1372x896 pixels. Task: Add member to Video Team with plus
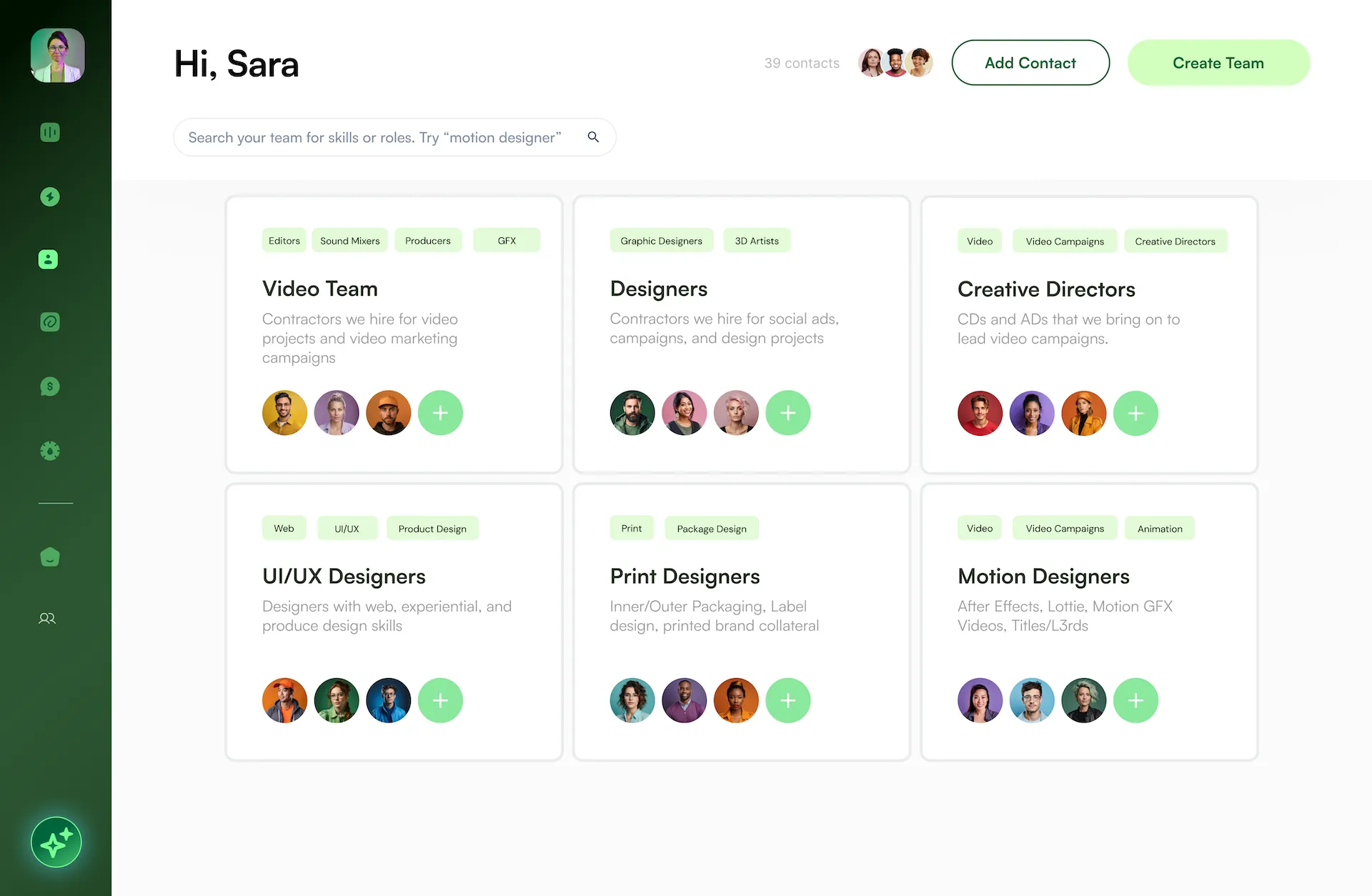click(440, 413)
